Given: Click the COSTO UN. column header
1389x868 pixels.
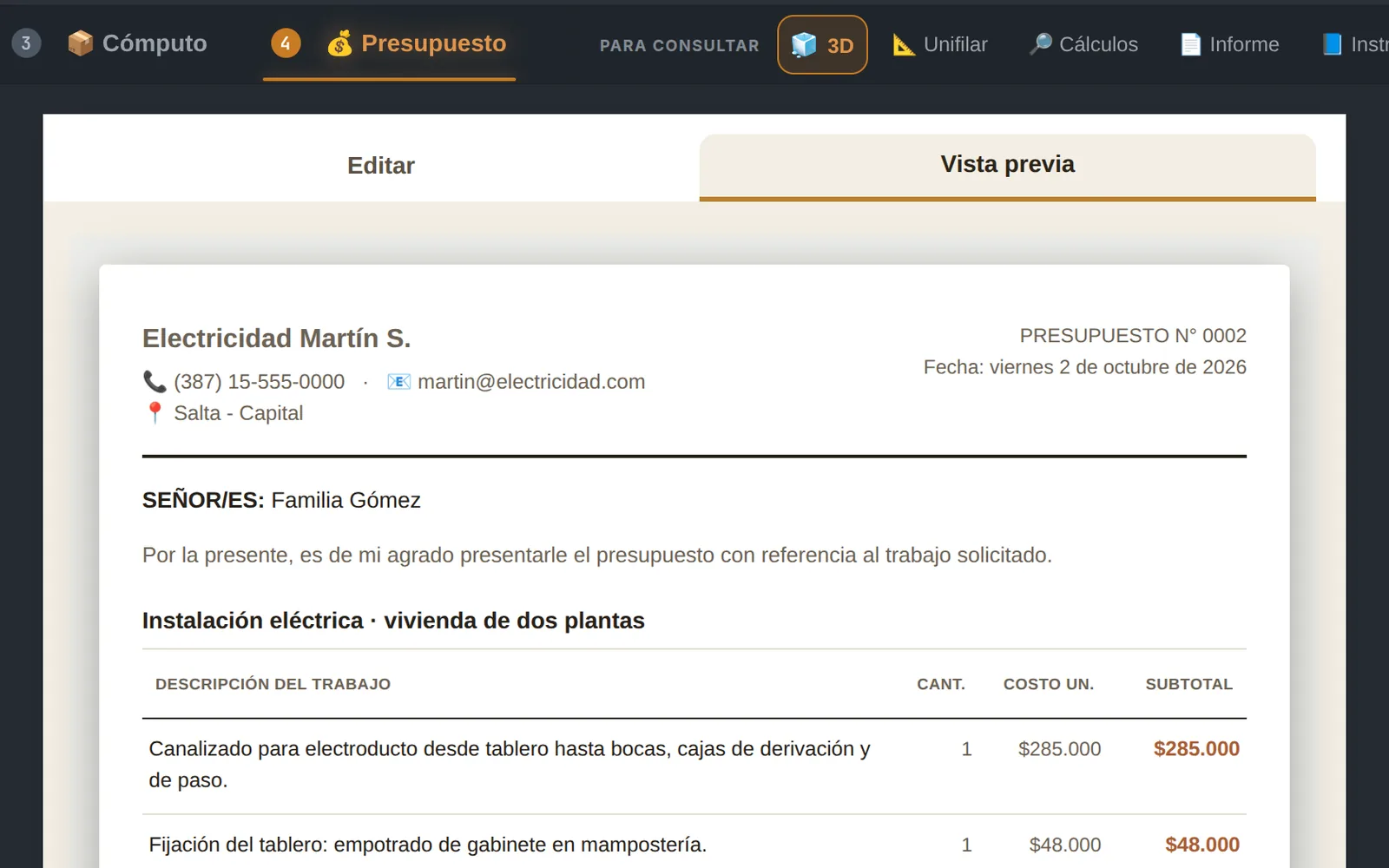Looking at the screenshot, I should tap(1049, 684).
